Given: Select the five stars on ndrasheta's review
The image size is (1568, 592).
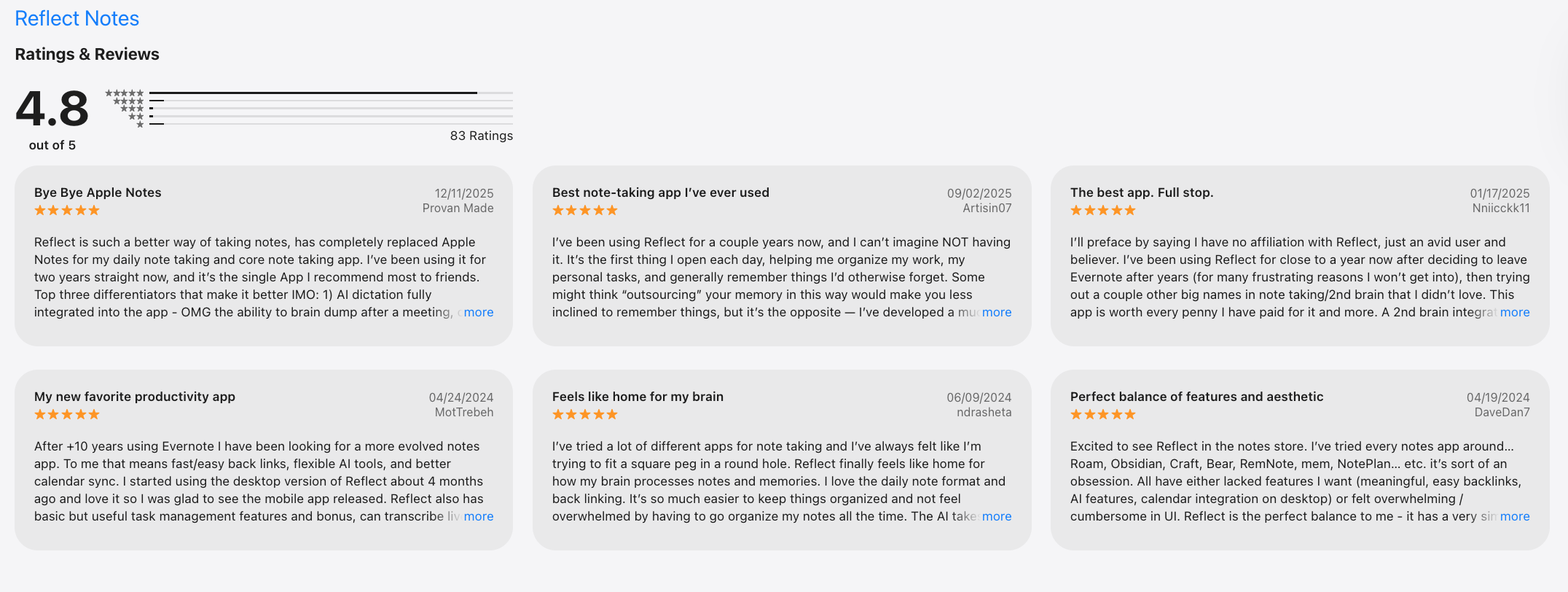Looking at the screenshot, I should click(x=584, y=414).
